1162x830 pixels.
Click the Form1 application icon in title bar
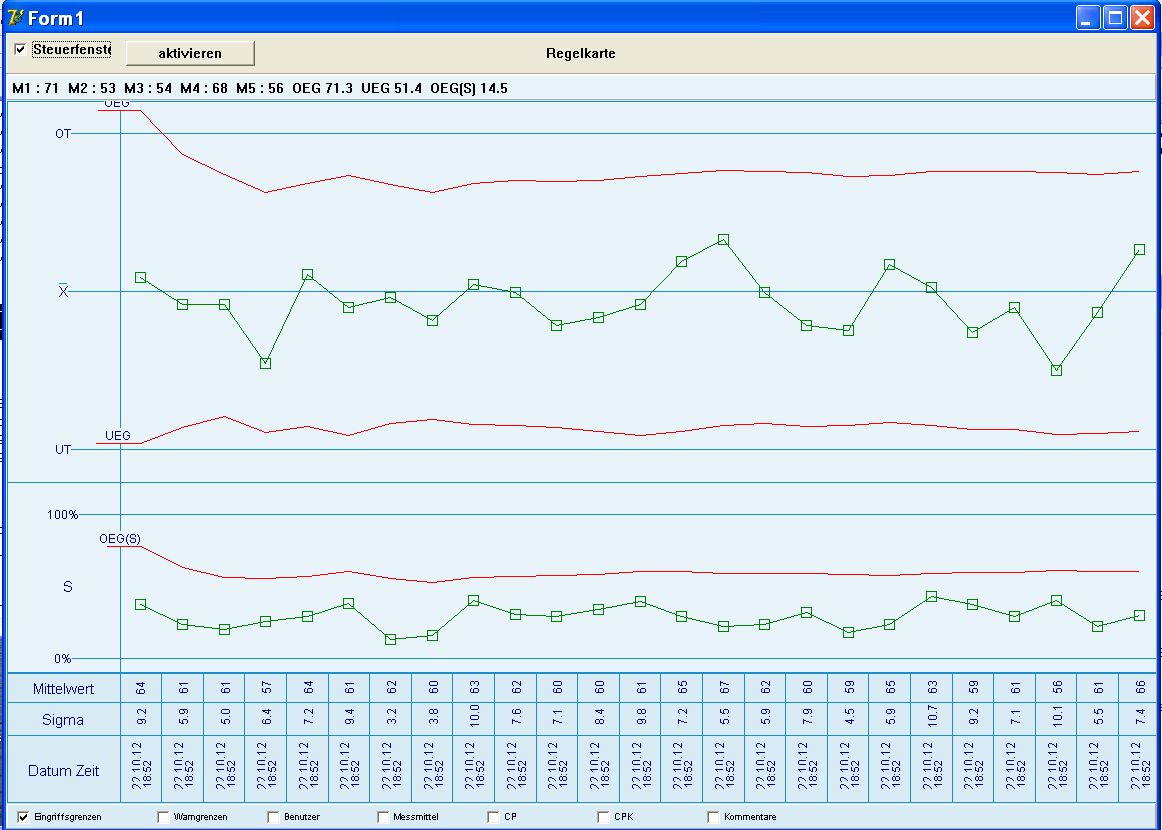click(14, 18)
